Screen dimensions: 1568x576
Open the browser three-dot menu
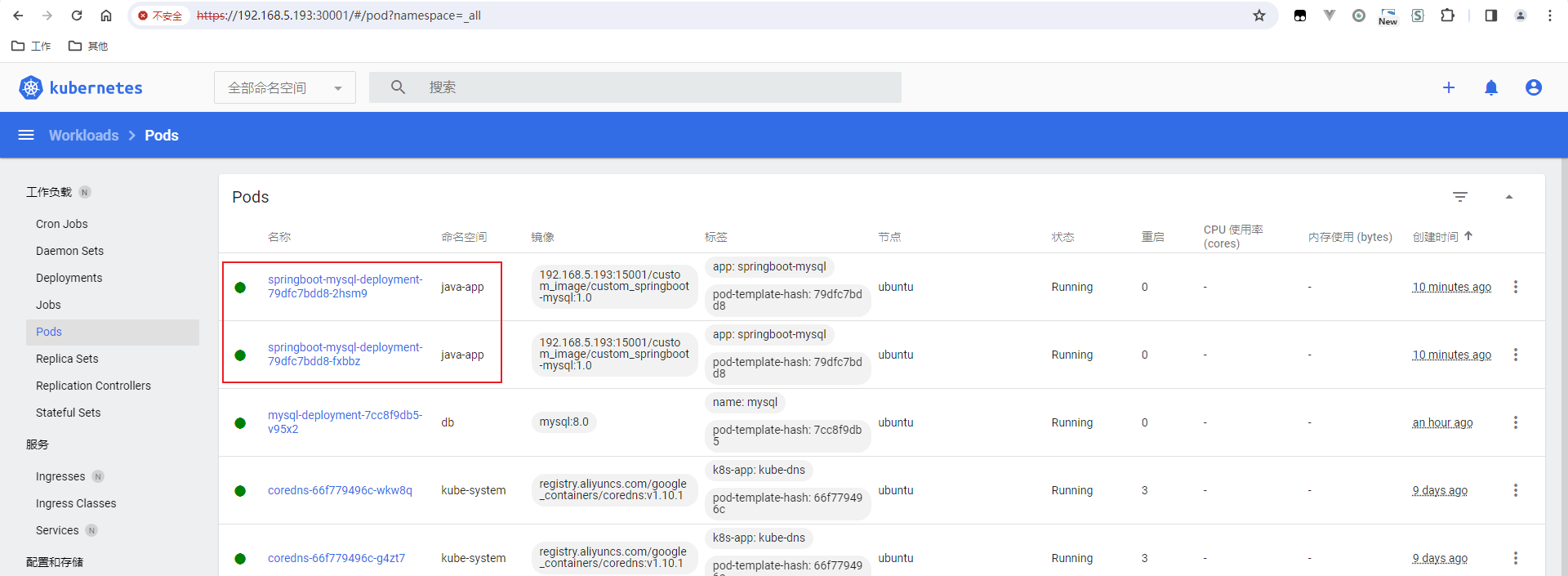pyautogui.click(x=1550, y=16)
